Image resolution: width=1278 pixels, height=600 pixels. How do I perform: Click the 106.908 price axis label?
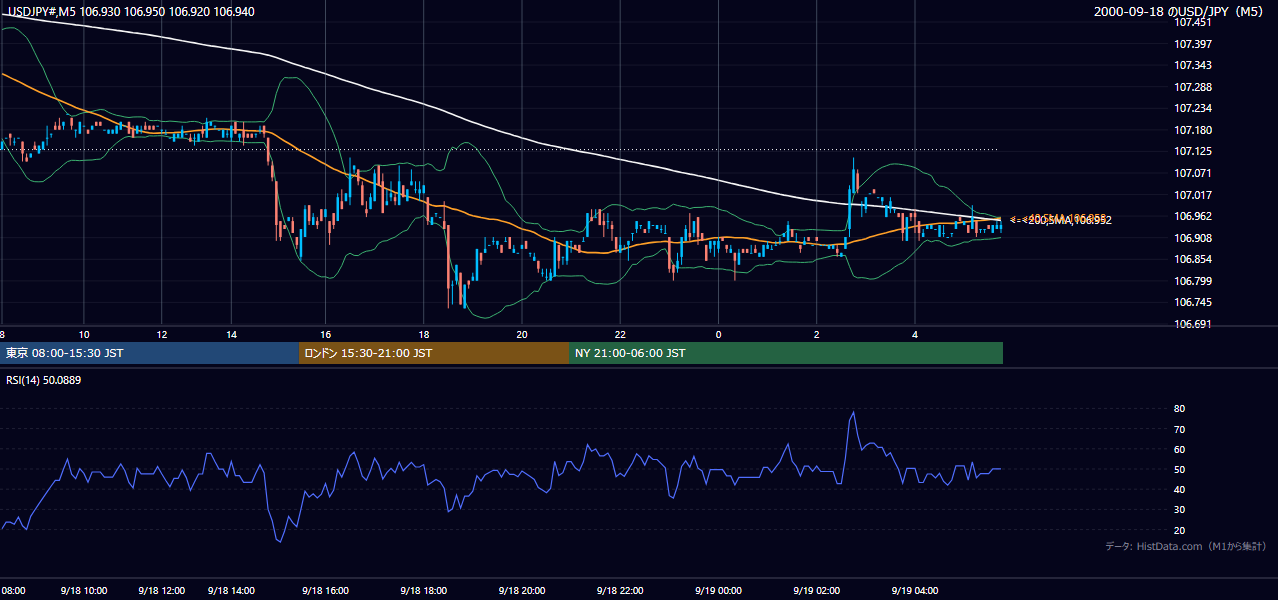[x=1194, y=238]
